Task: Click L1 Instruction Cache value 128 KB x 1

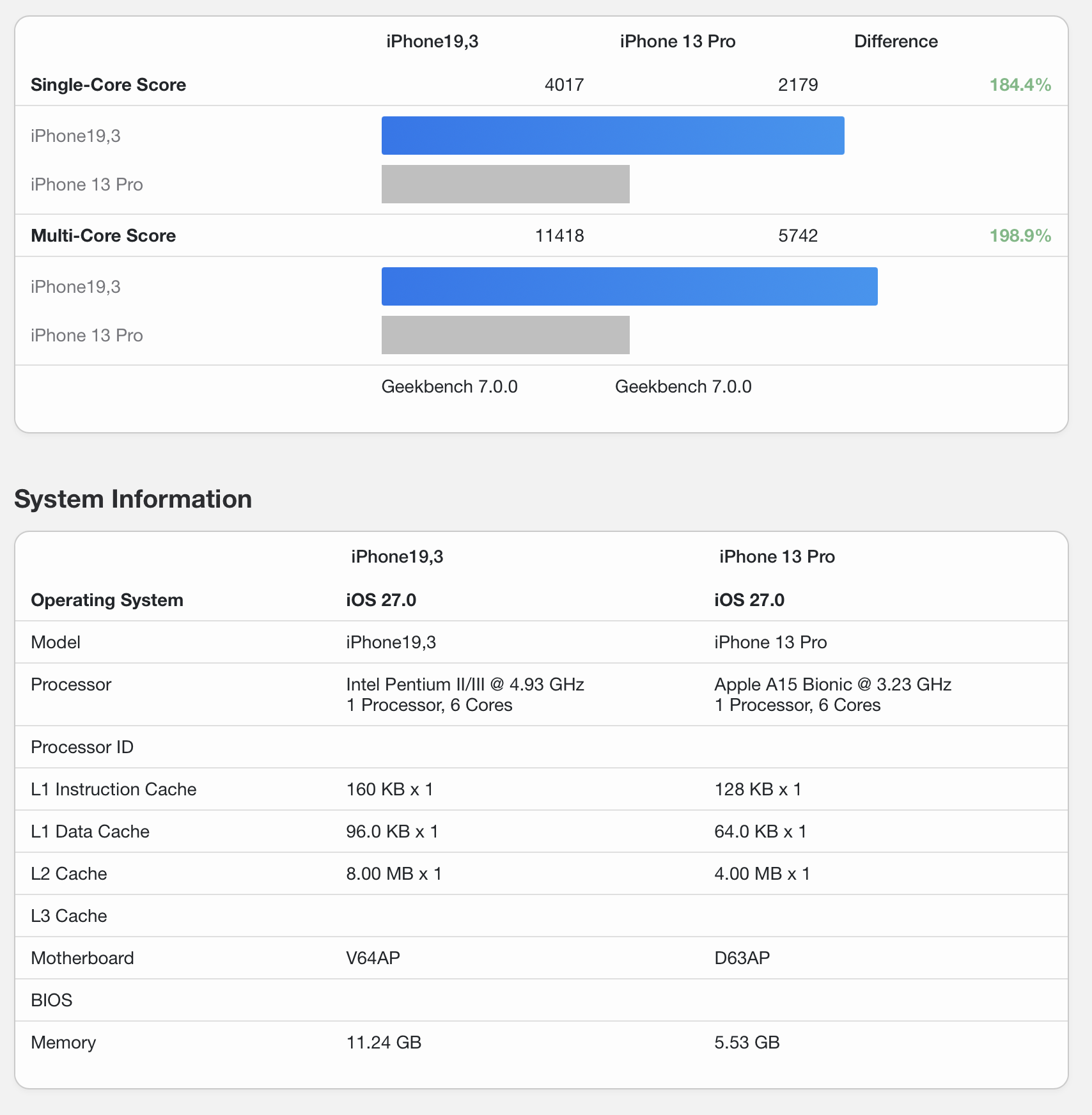Action: pos(758,790)
